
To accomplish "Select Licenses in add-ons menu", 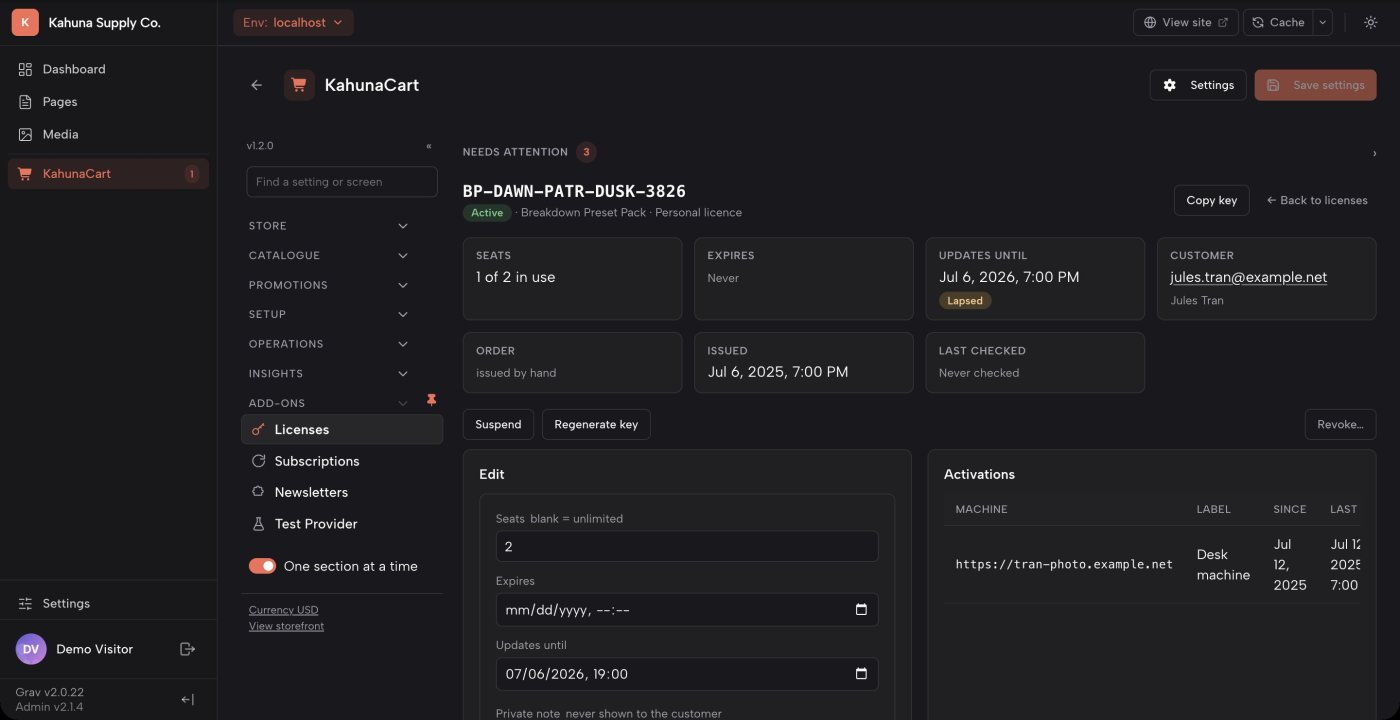I will coord(342,429).
